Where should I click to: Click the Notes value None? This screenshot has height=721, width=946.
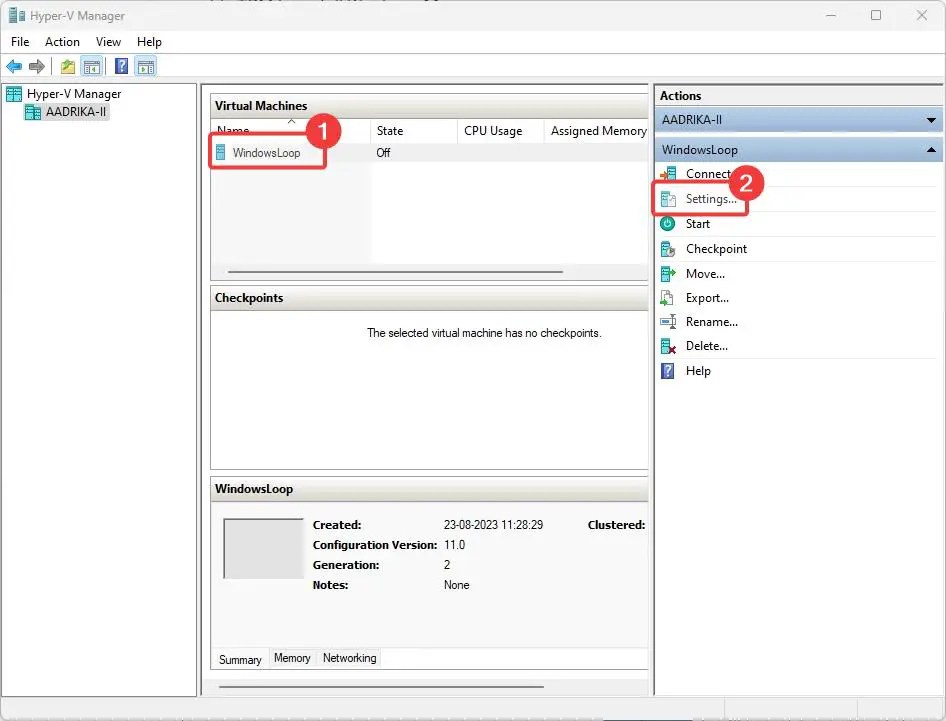point(456,585)
